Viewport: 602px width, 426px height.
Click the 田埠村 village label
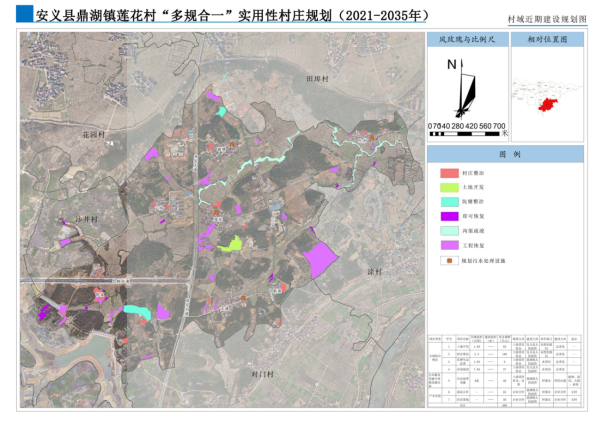coord(319,77)
